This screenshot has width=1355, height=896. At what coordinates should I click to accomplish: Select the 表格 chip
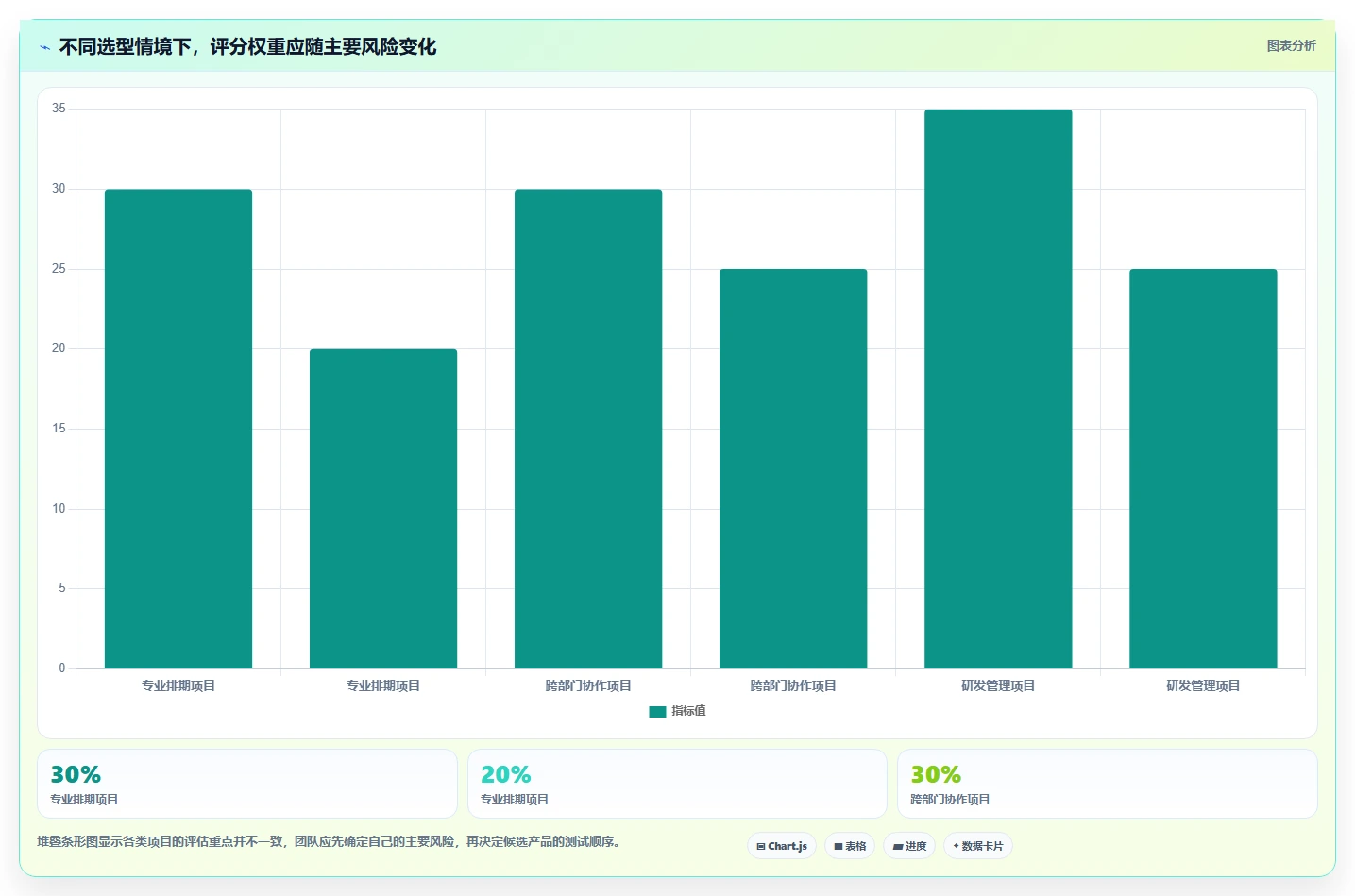(850, 846)
